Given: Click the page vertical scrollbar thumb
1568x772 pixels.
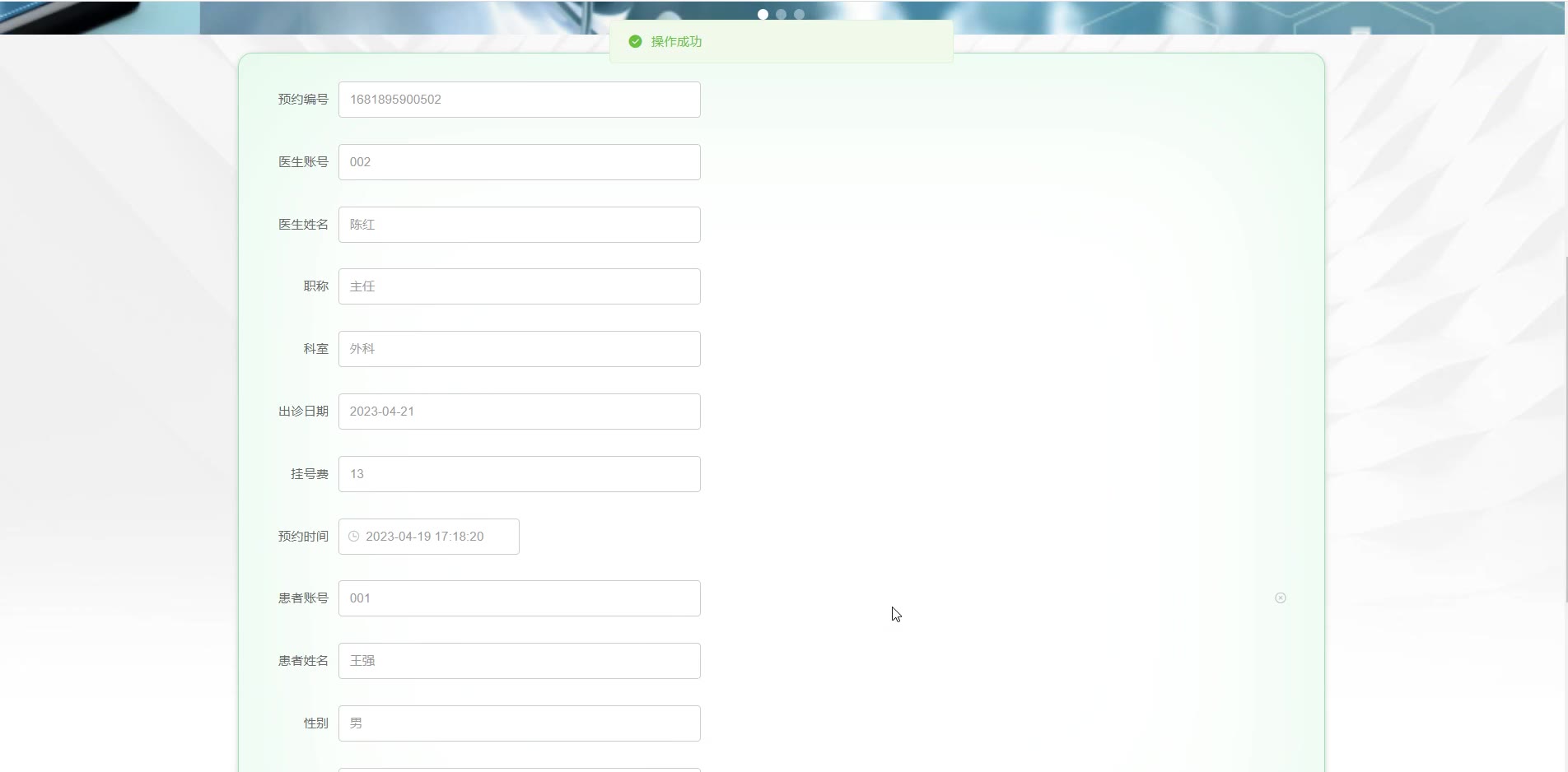Looking at the screenshot, I should point(1566,430).
